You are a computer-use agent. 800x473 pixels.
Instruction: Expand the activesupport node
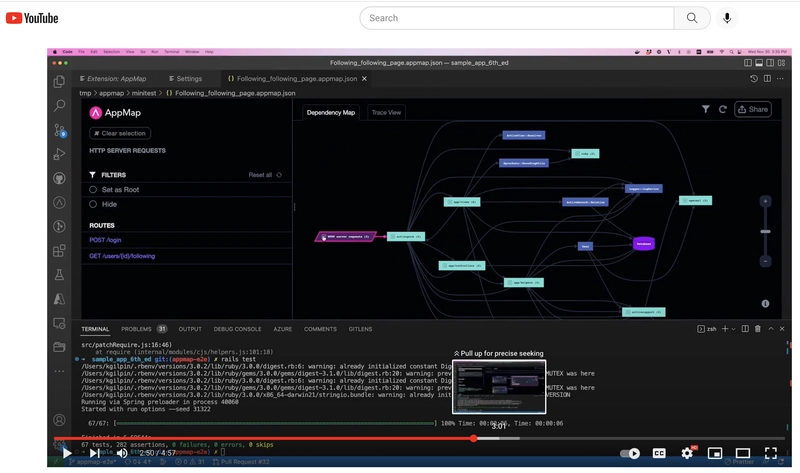click(x=628, y=312)
